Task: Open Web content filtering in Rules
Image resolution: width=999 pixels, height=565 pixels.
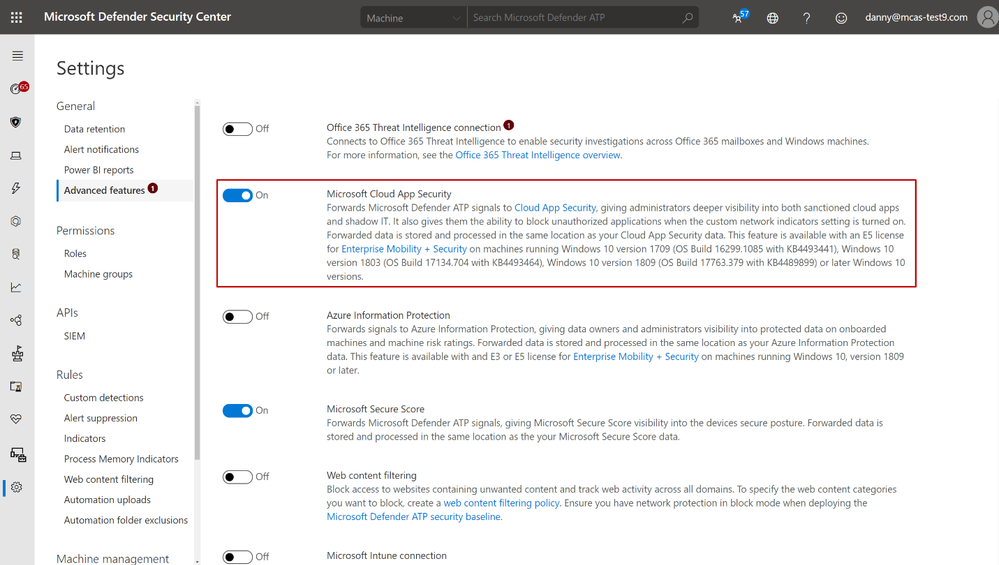Action: tap(109, 479)
